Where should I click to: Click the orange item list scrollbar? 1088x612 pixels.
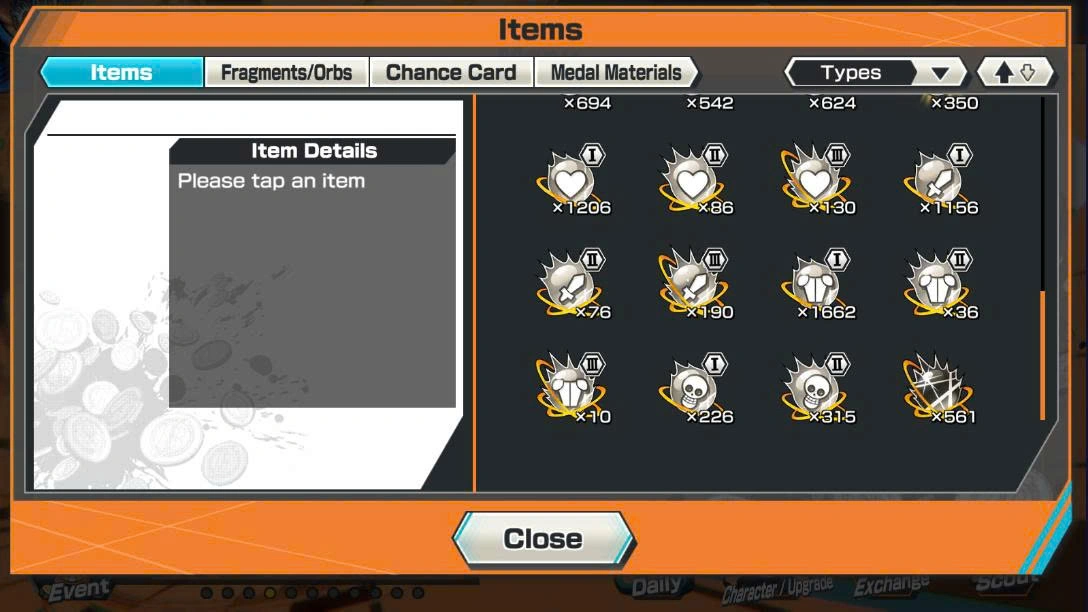[1042, 355]
